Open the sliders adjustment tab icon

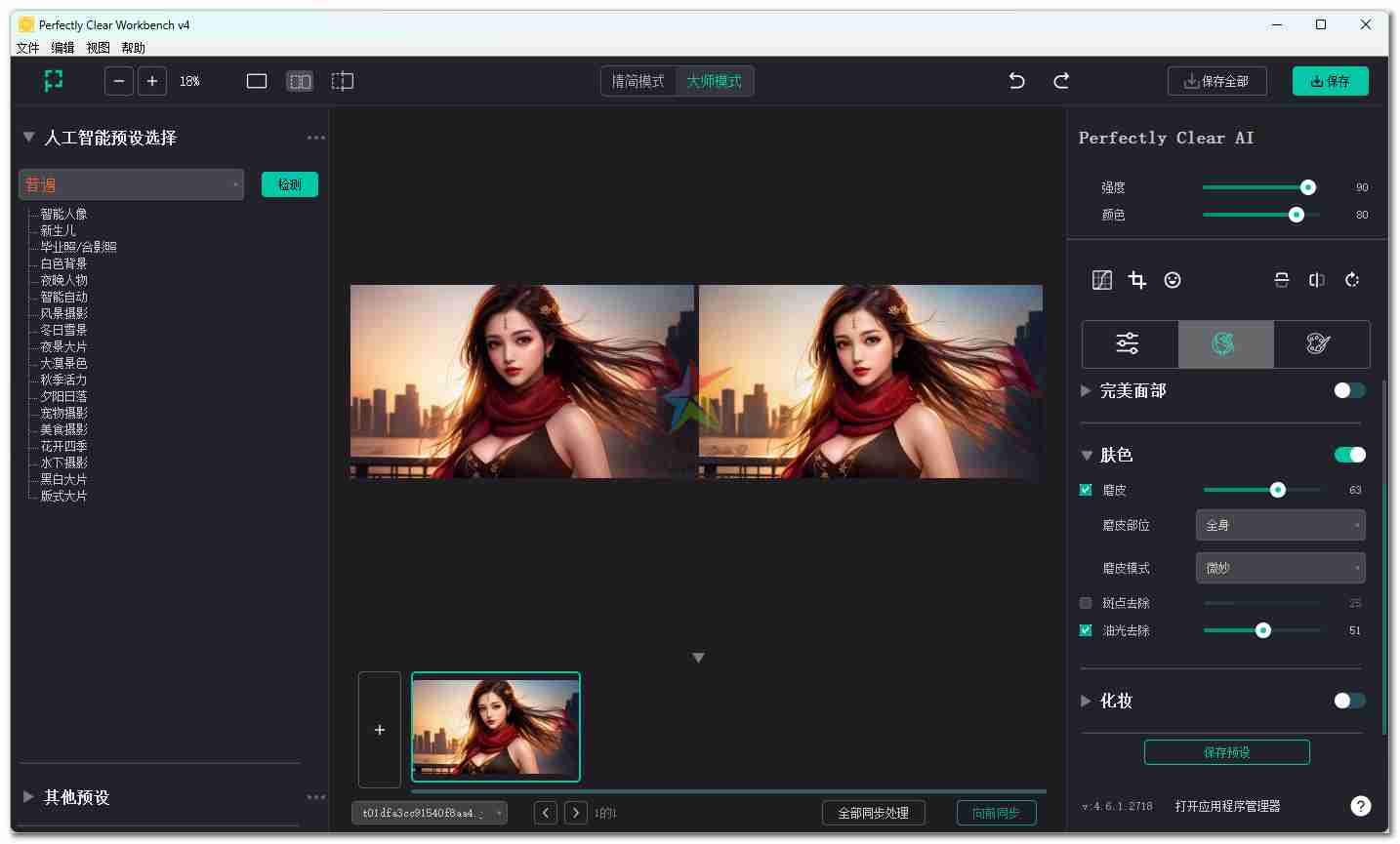click(1128, 343)
